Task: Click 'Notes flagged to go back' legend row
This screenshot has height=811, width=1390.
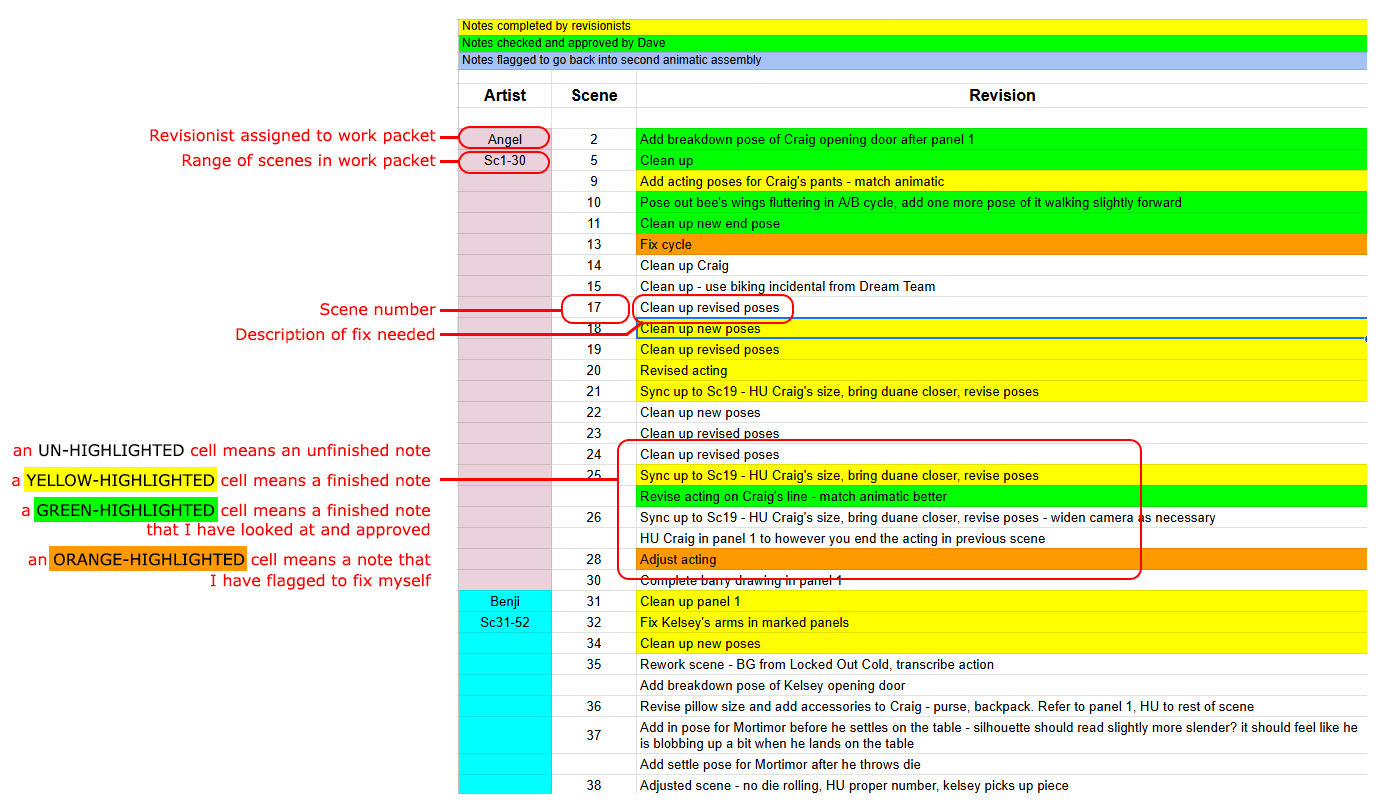Action: 913,60
